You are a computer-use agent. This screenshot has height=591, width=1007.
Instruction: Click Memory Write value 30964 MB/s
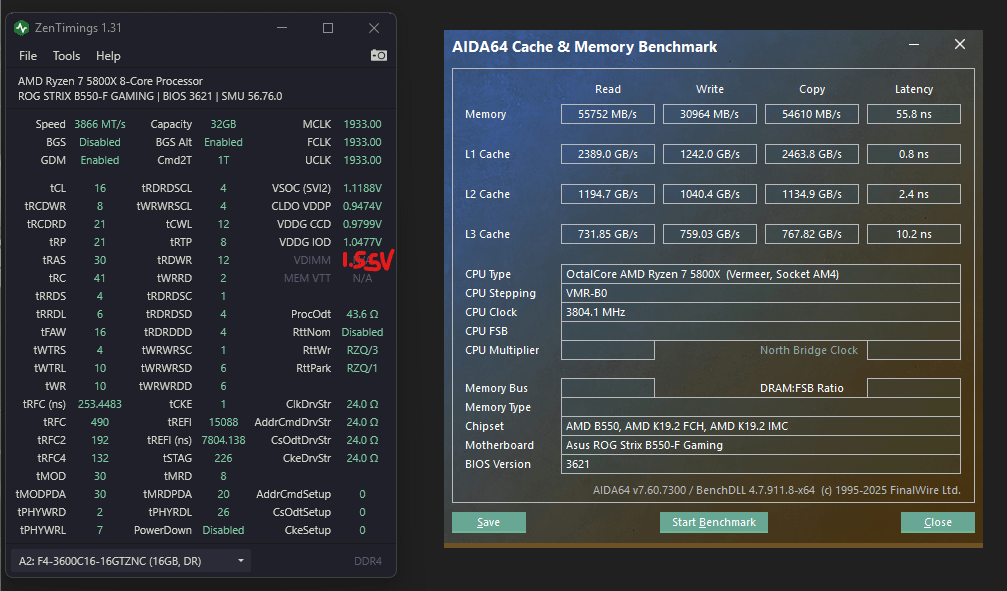click(710, 114)
